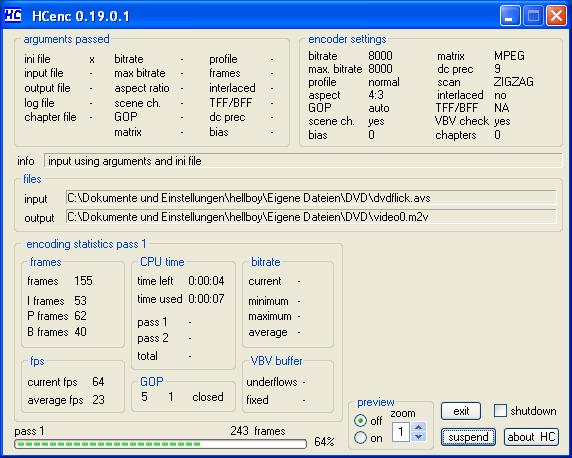Click the exit button
The height and width of the screenshot is (458, 572).
click(x=461, y=411)
